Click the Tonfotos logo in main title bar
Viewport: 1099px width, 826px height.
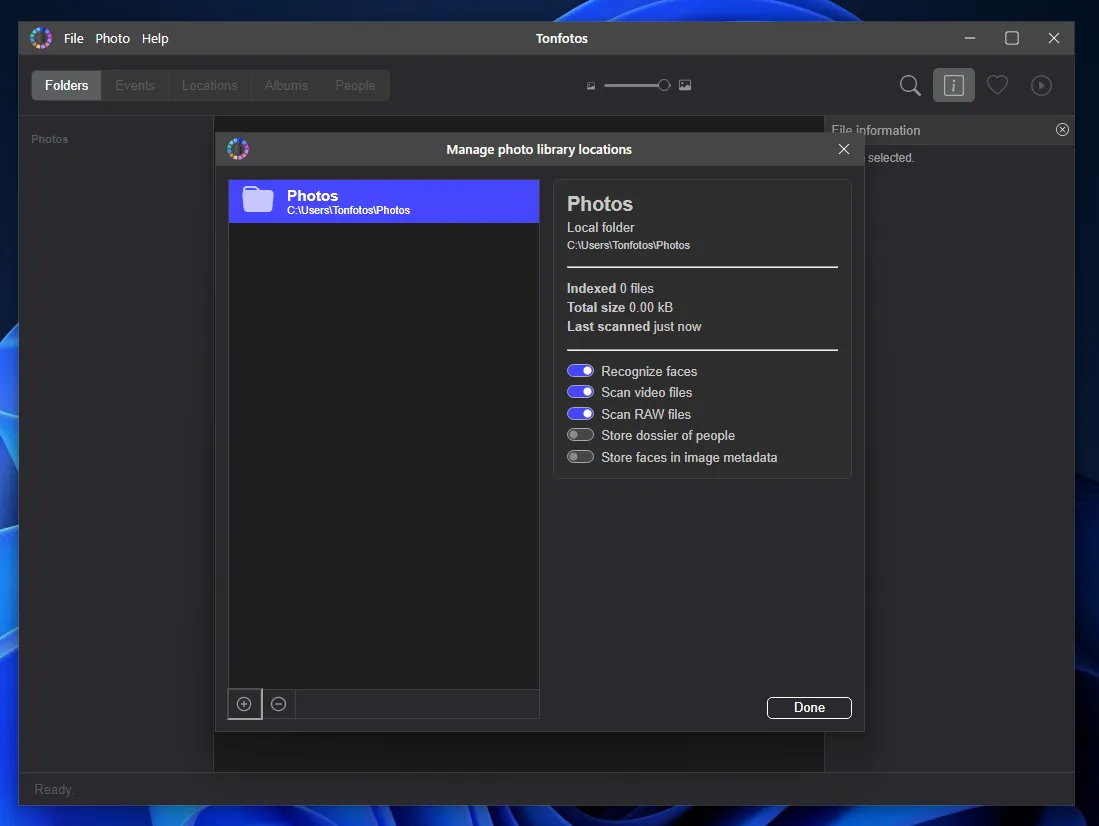tap(41, 38)
